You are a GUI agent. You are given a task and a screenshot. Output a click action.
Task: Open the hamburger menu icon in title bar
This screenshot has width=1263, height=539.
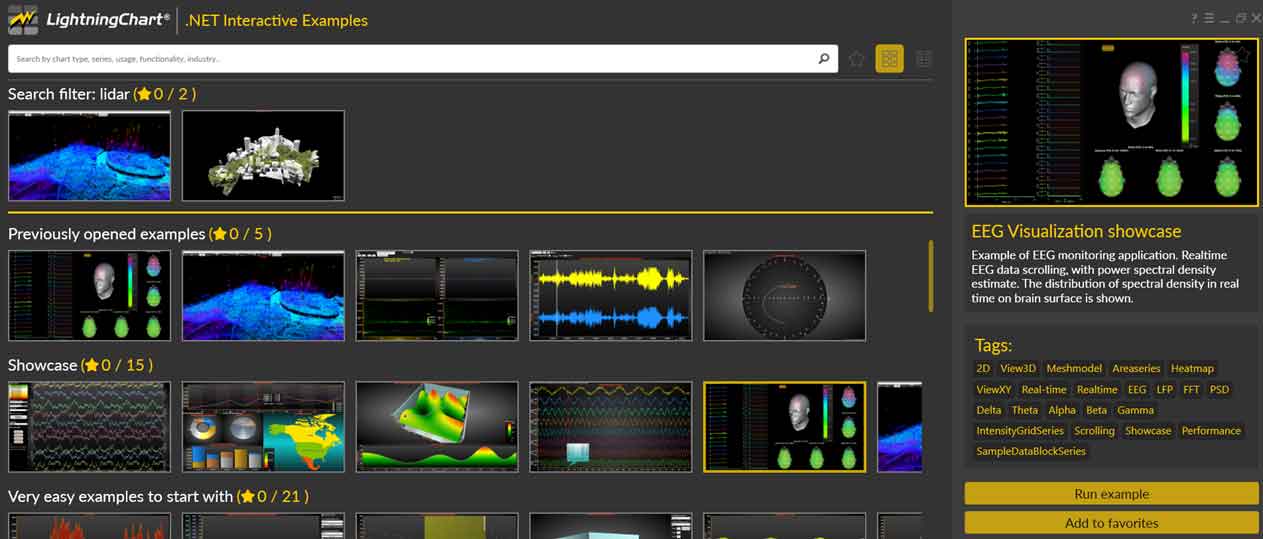1208,18
